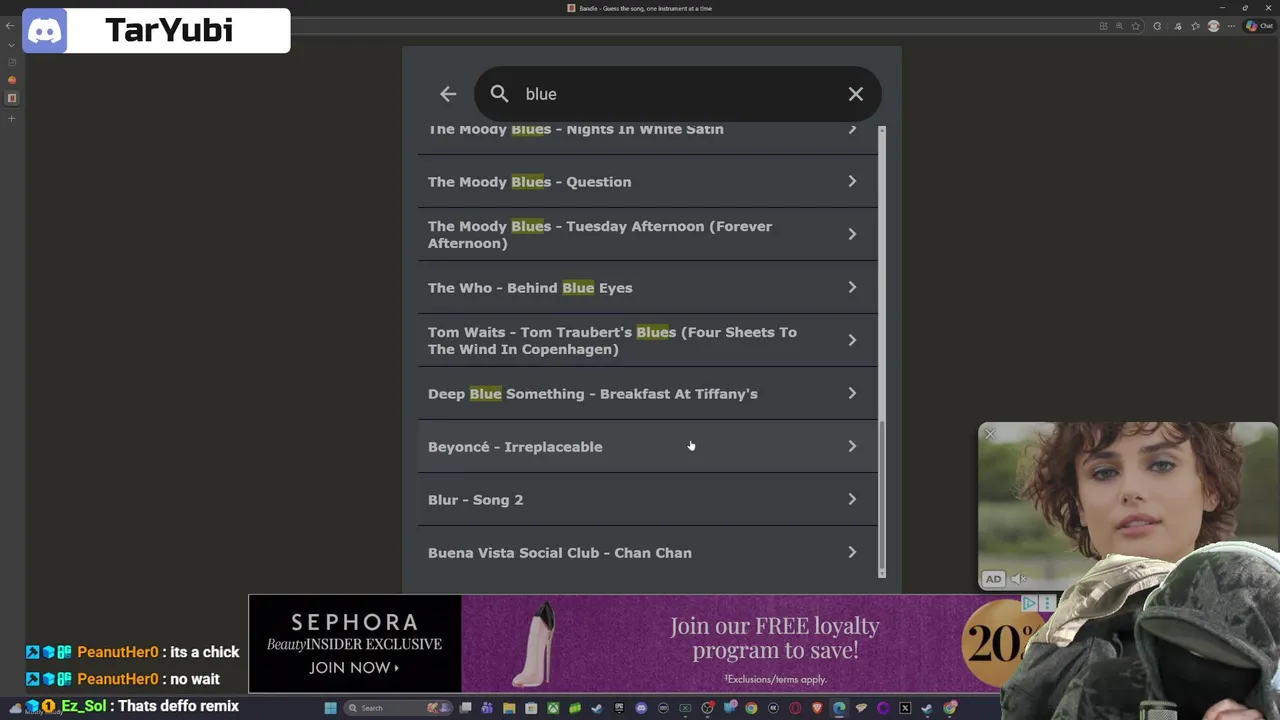Select The Moody Blues - Question
Viewport: 1280px width, 720px height.
647,181
